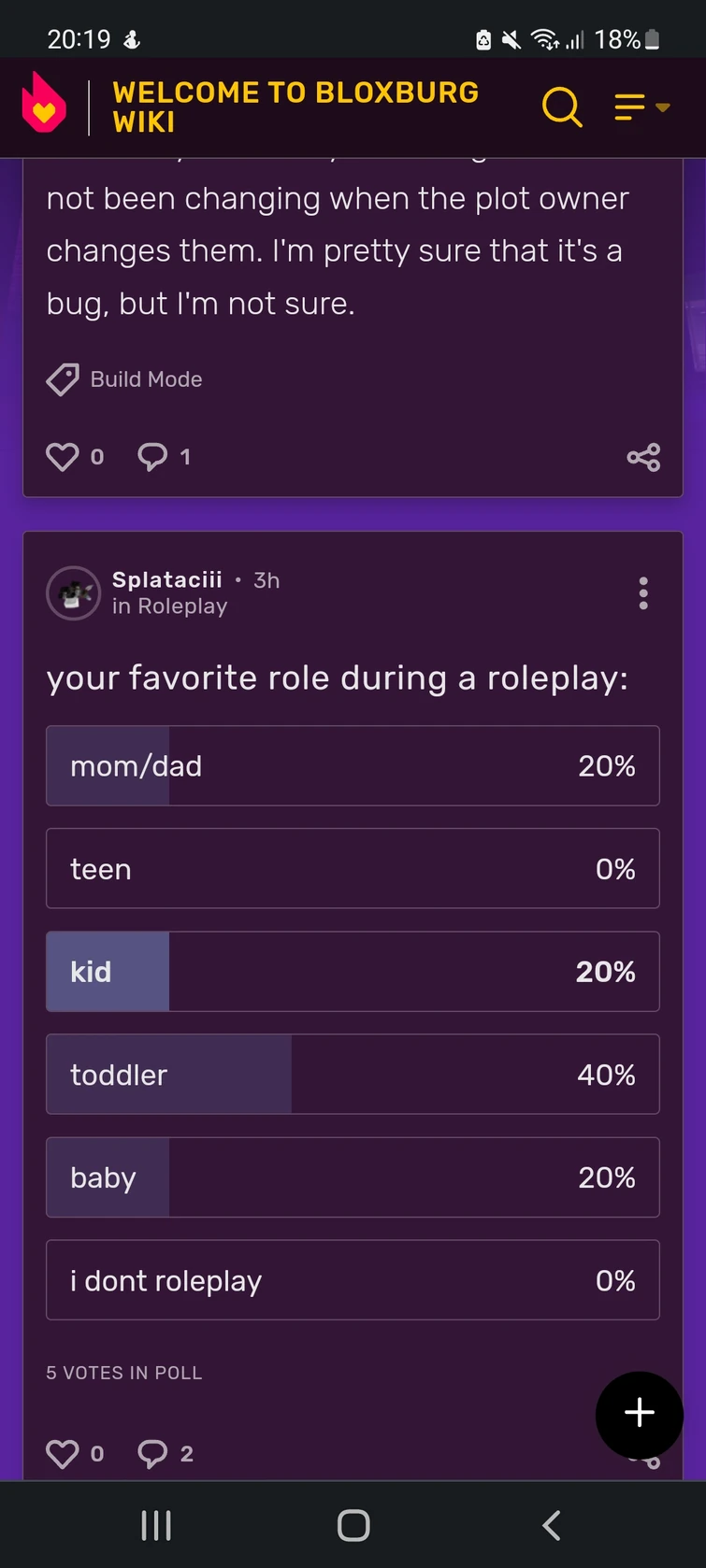Open the wiki search magnifier
The width and height of the screenshot is (706, 1568).
(561, 107)
